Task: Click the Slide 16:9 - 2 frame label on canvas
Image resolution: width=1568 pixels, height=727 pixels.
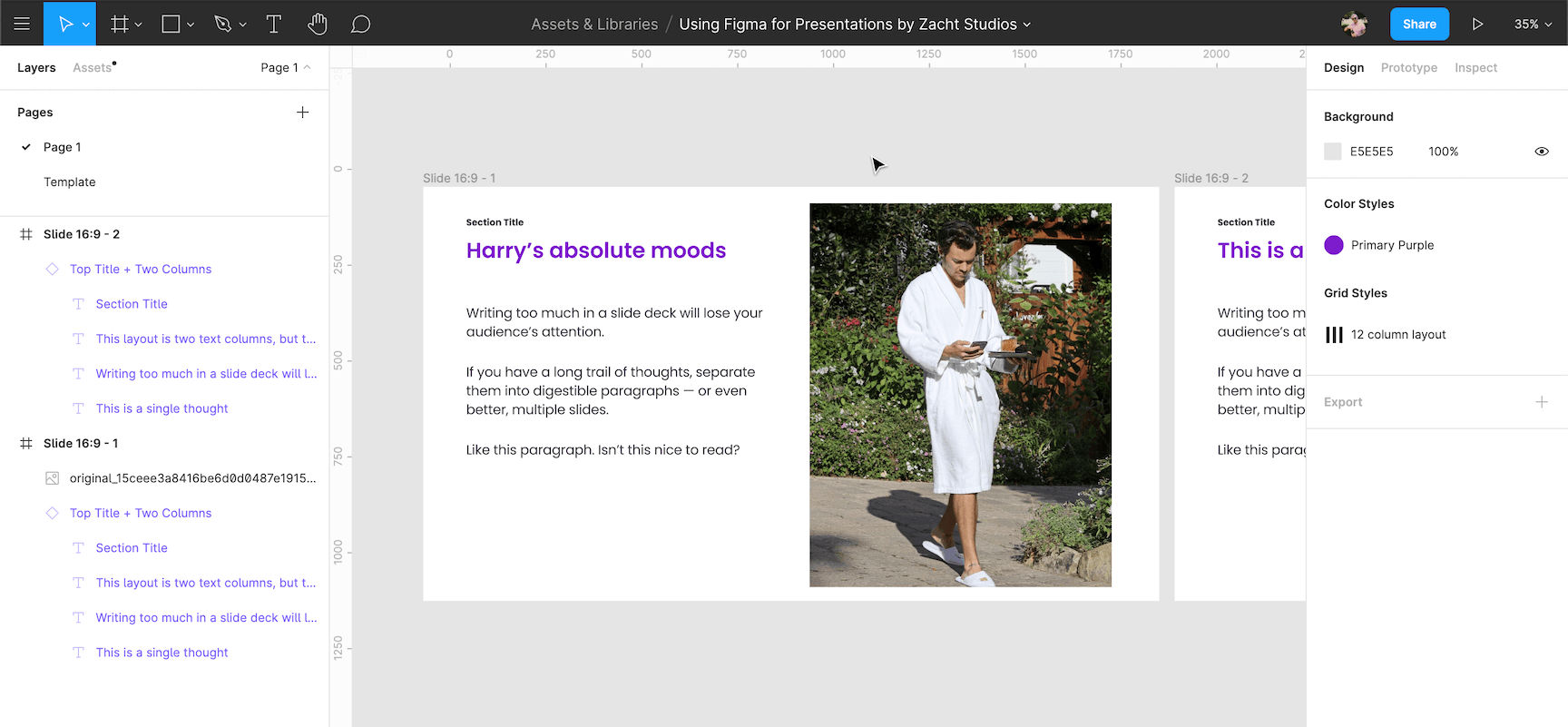Action: click(1211, 178)
